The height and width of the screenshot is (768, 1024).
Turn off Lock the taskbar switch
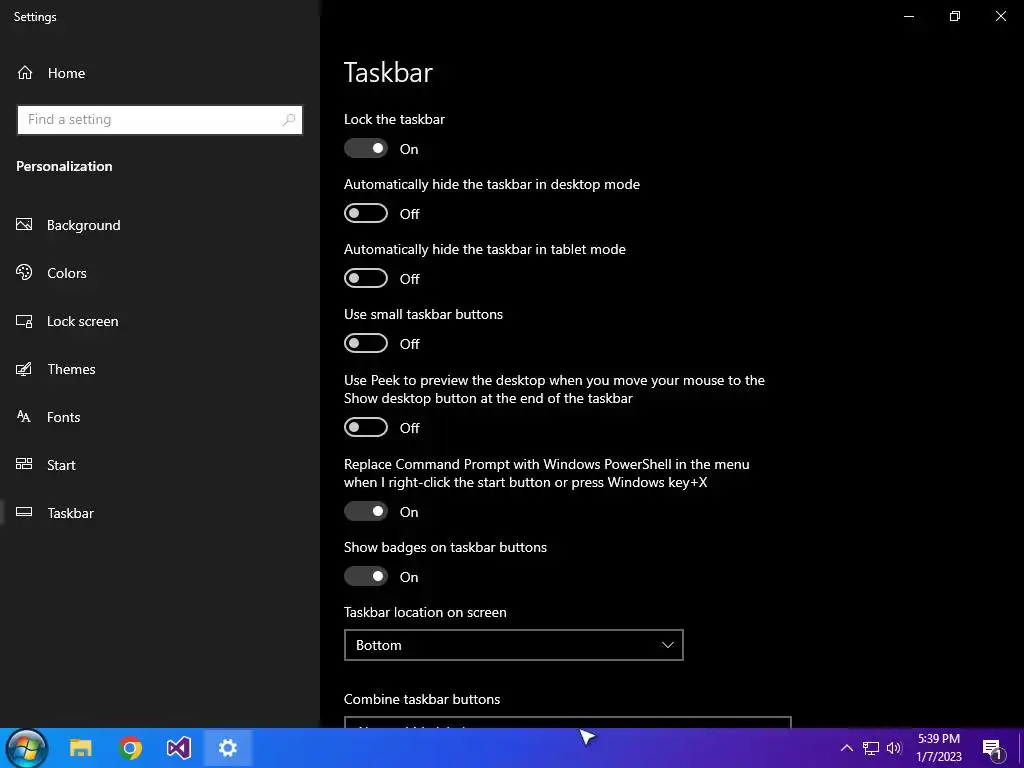[366, 148]
